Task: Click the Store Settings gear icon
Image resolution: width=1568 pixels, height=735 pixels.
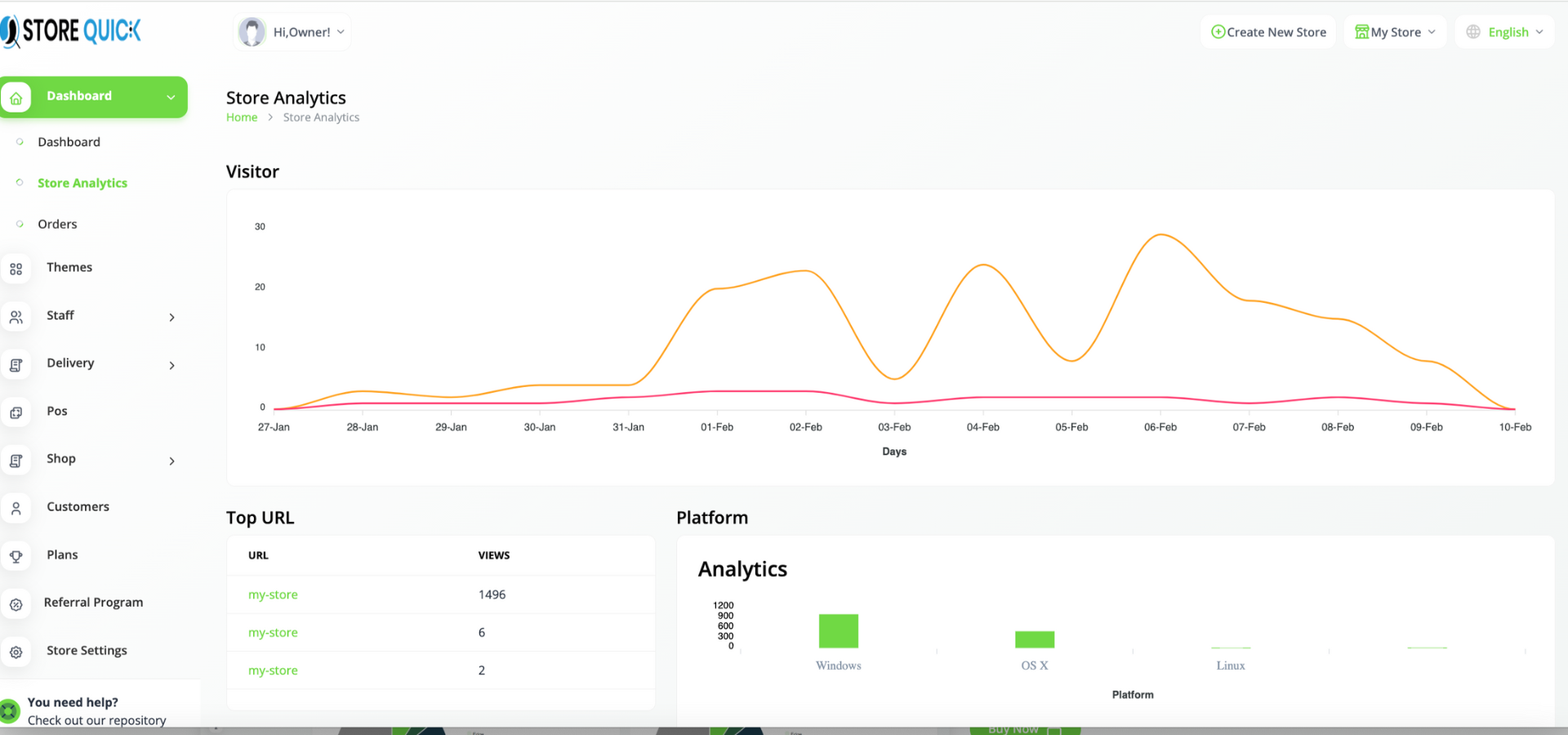Action: (16, 652)
